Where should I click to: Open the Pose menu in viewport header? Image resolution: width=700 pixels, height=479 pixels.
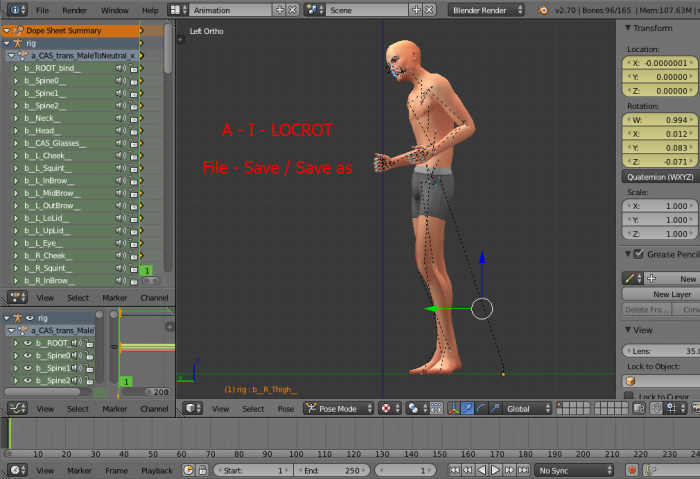(x=286, y=408)
